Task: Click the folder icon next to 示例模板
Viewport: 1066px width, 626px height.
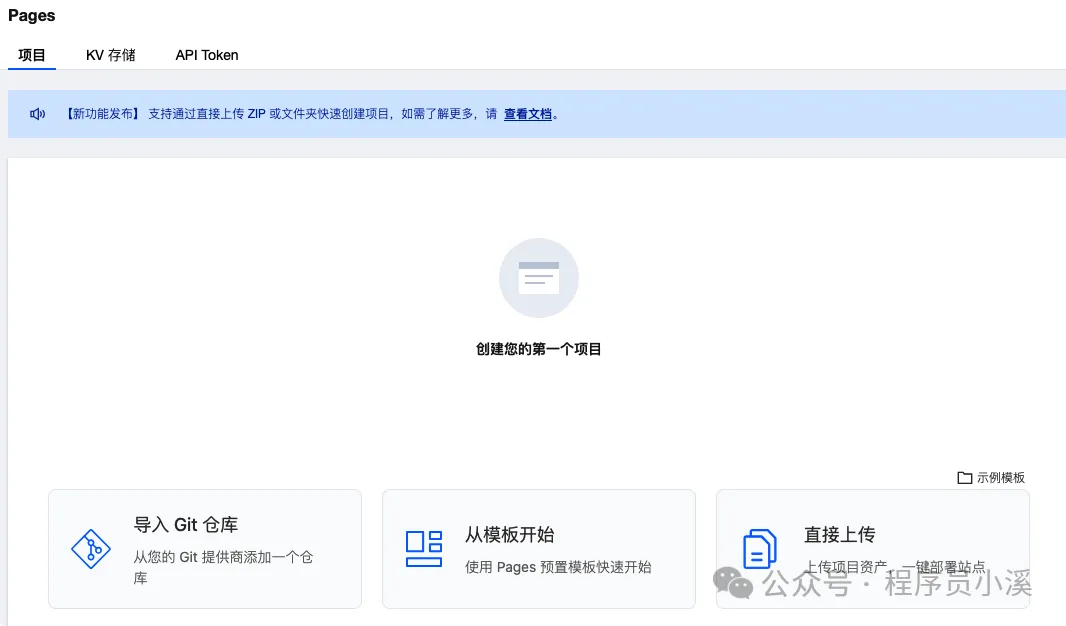Action: pyautogui.click(x=964, y=477)
